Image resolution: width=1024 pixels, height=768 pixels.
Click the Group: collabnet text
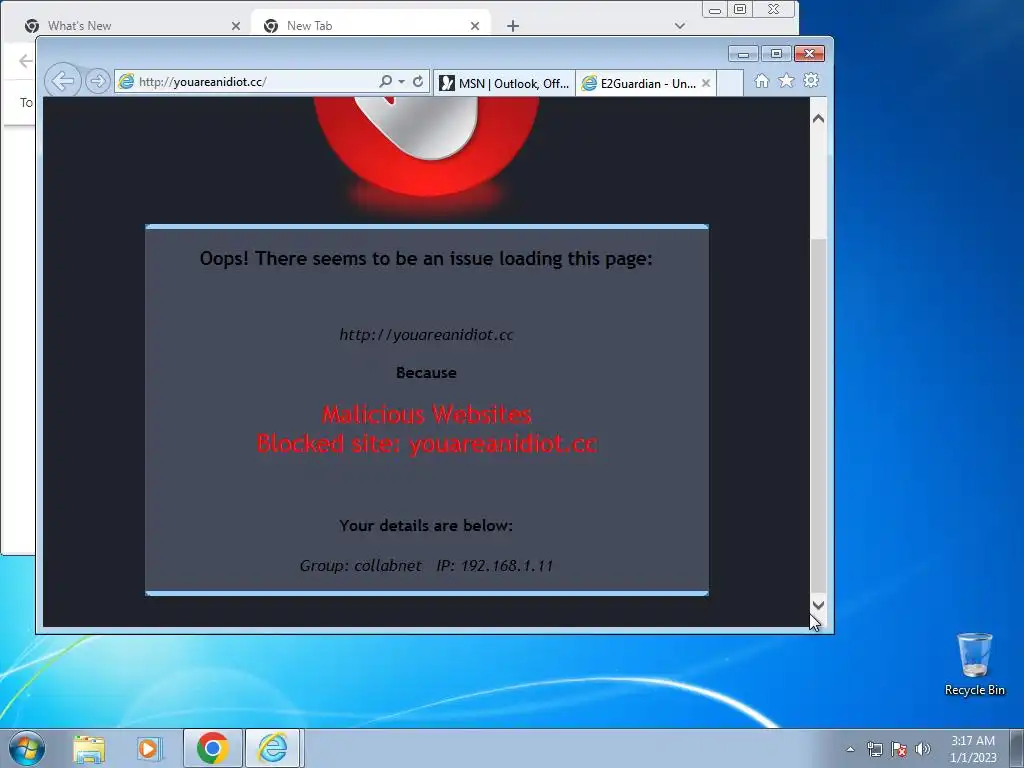(360, 566)
